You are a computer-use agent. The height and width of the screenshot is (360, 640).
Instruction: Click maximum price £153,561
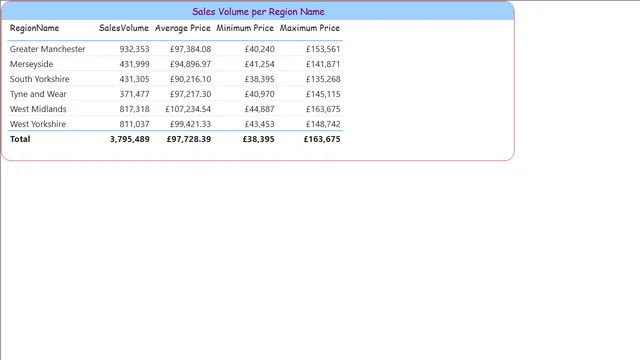coord(323,49)
